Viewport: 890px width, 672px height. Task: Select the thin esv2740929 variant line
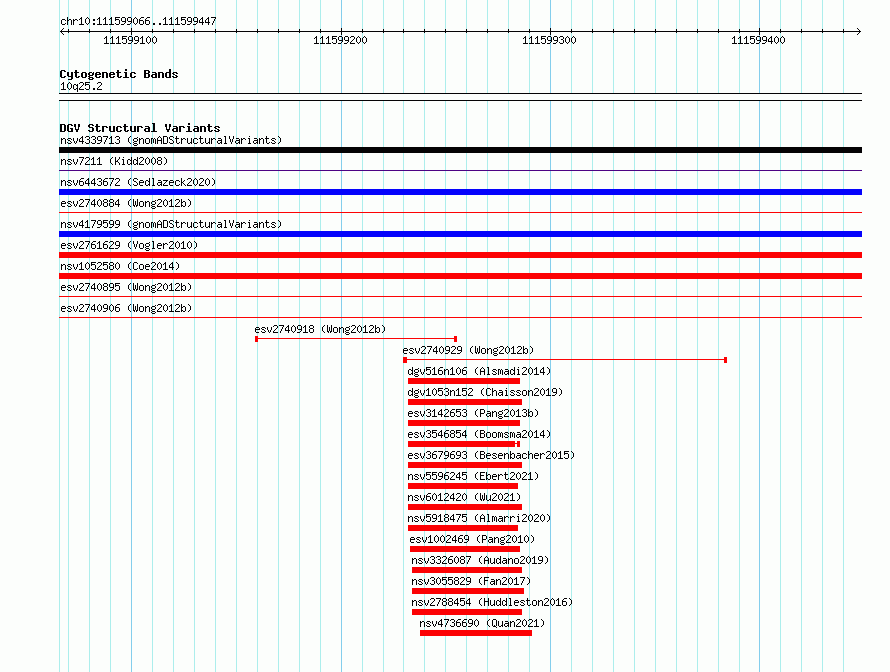tap(565, 360)
